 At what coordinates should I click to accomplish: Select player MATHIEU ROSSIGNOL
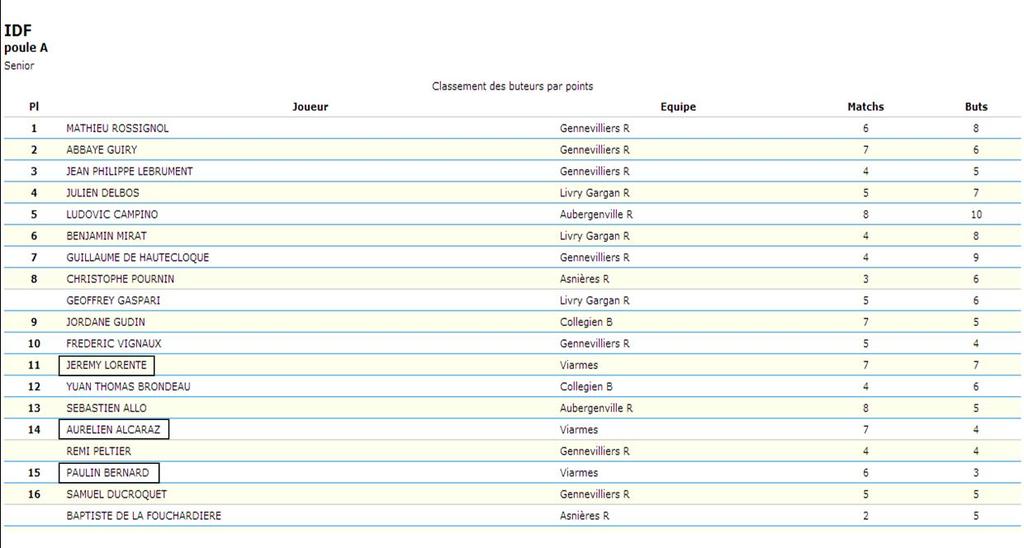[x=117, y=128]
